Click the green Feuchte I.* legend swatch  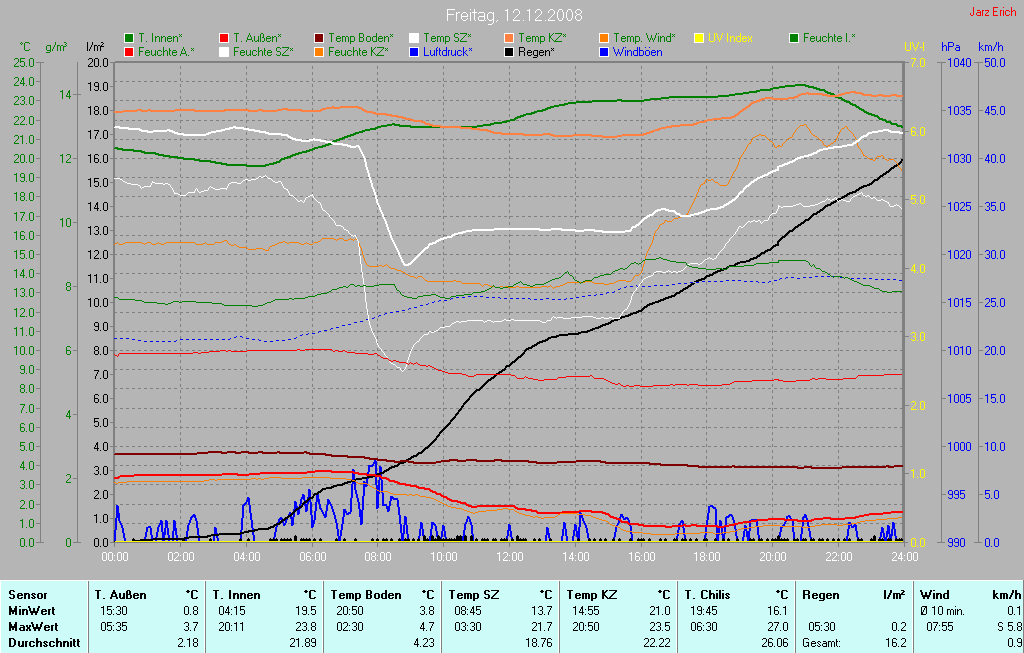[x=794, y=39]
